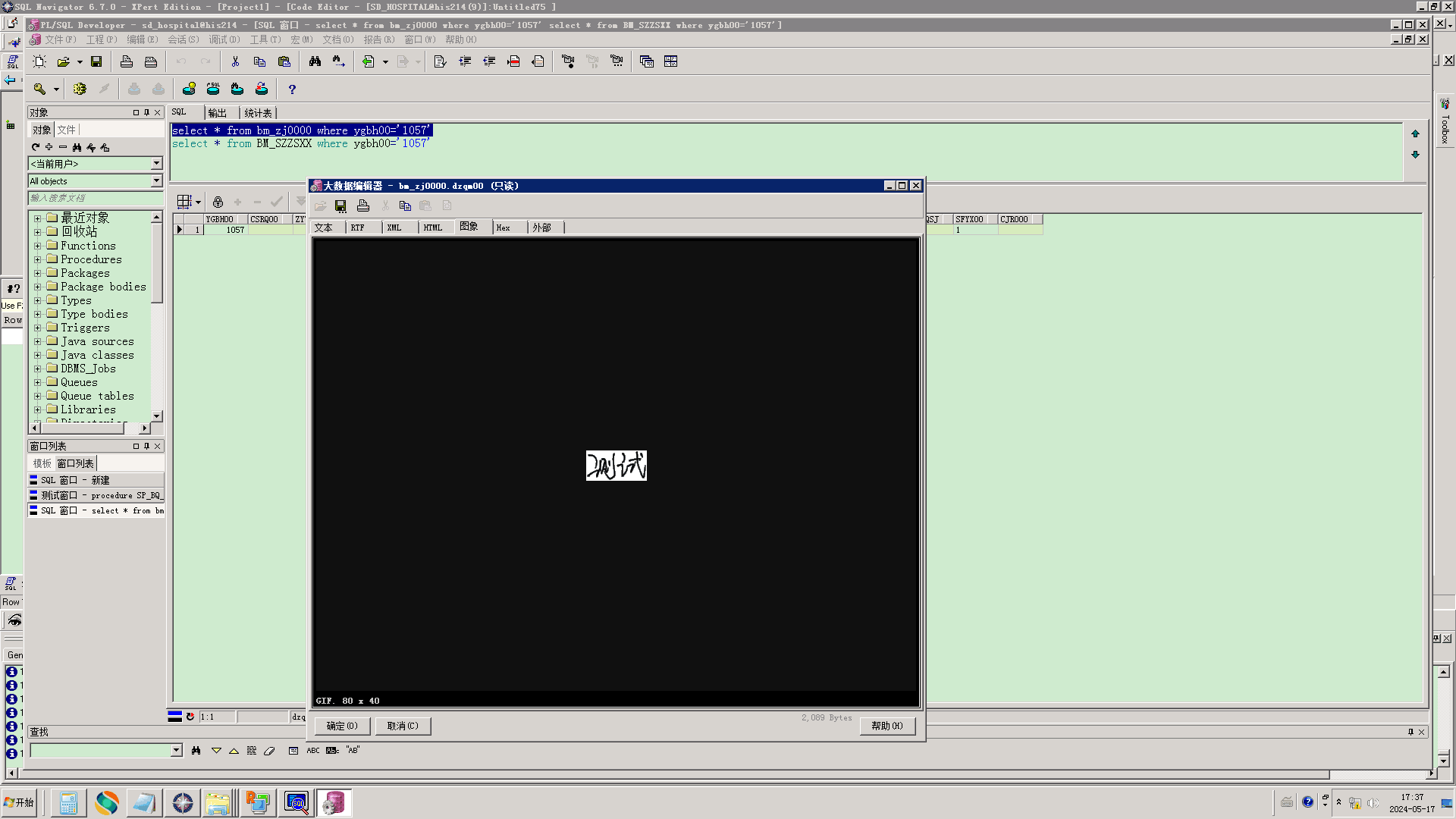
Task: Toggle the pin on the 对象 panel
Action: [x=147, y=112]
